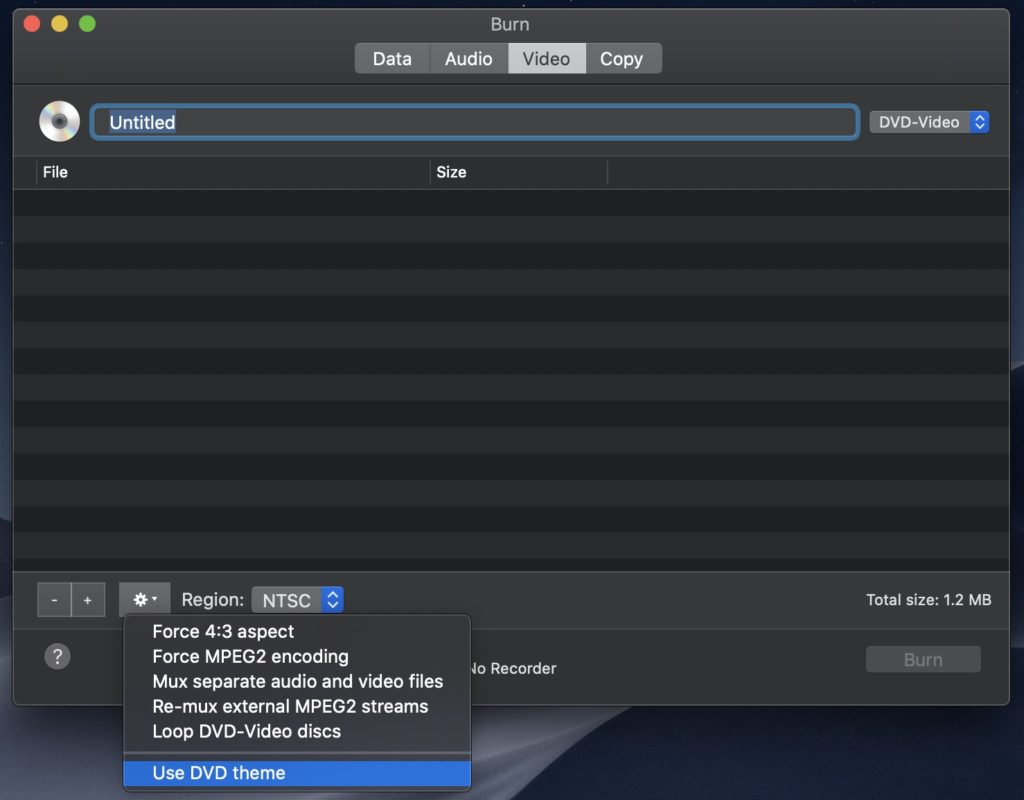The width and height of the screenshot is (1024, 800).
Task: Open help with the question mark
Action: [58, 656]
